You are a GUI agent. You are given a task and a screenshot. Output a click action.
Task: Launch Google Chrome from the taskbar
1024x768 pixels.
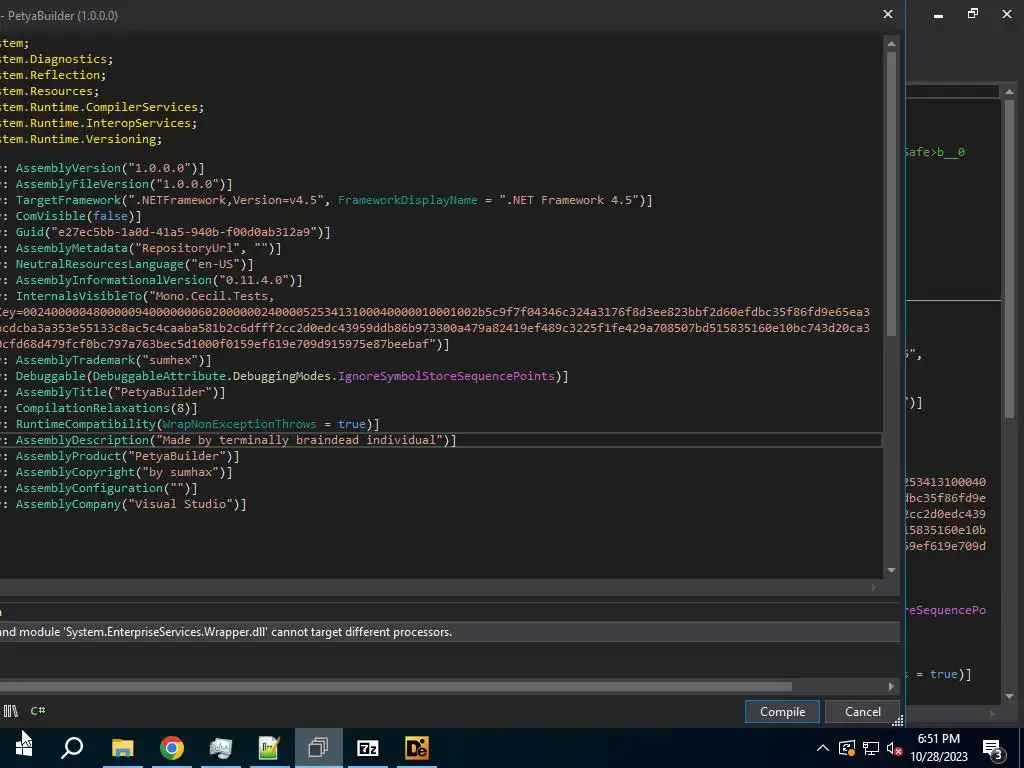[x=172, y=748]
